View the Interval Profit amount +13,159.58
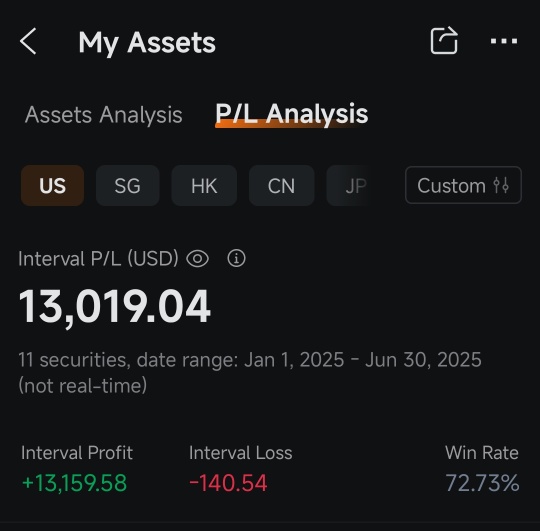This screenshot has width=540, height=531. 74,483
